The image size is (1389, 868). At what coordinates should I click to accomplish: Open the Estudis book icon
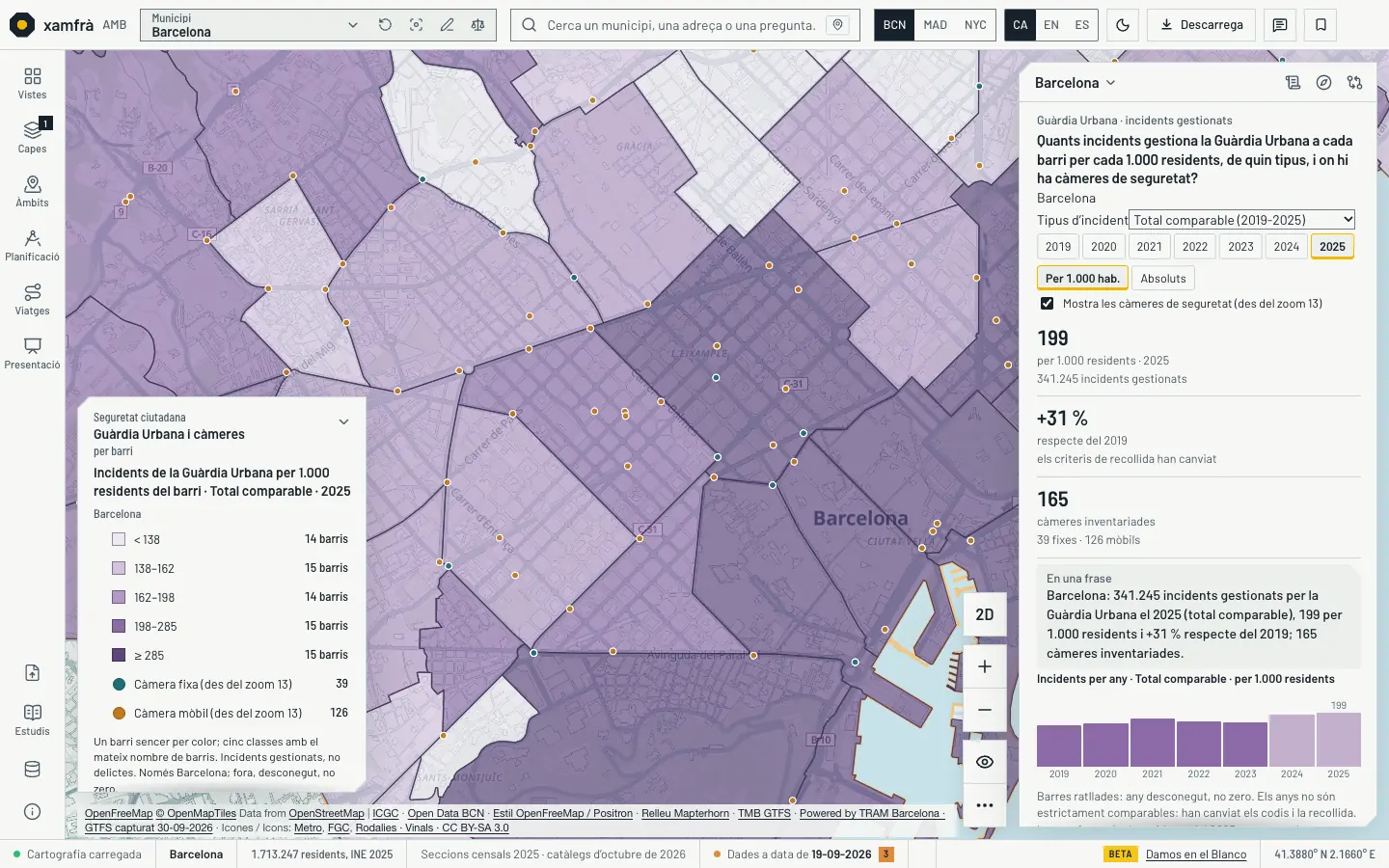click(32, 719)
